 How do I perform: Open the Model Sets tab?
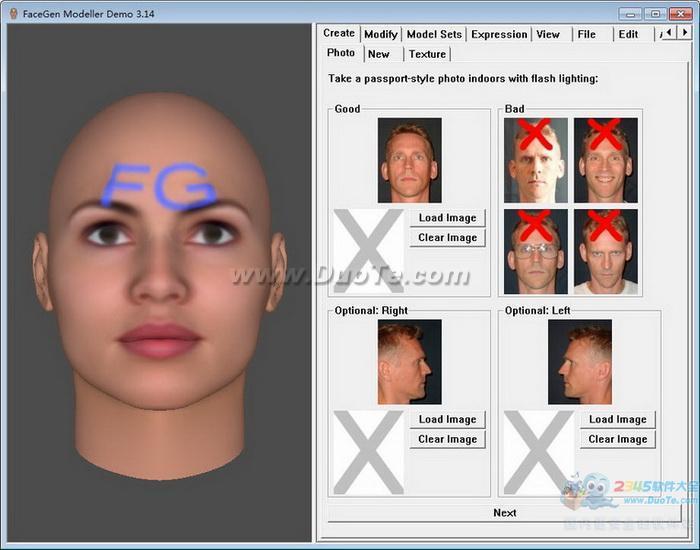[x=434, y=34]
